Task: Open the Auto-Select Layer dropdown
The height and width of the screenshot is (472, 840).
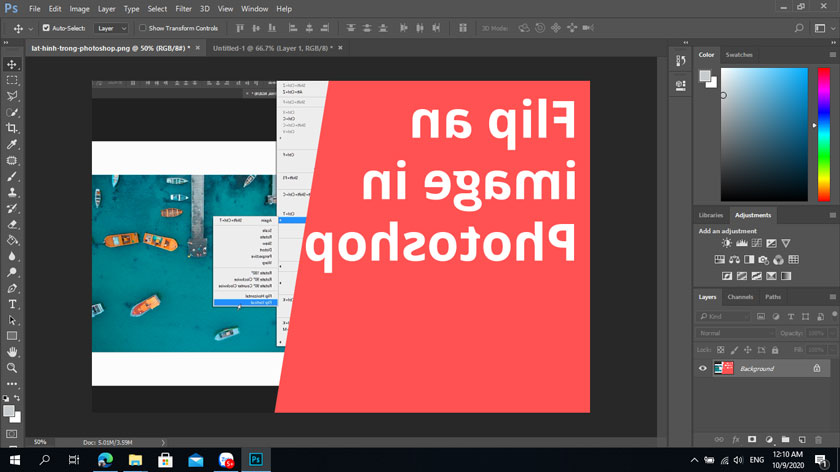Action: [111, 28]
